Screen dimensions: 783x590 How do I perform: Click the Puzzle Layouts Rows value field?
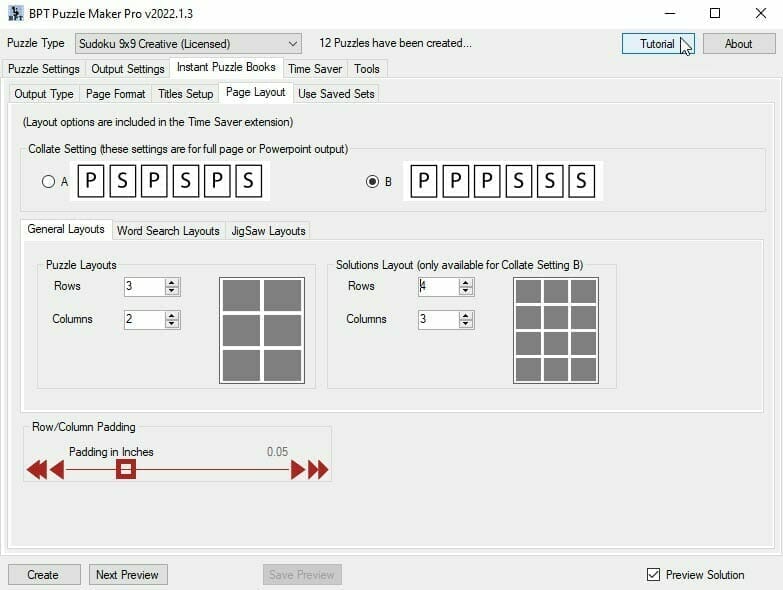point(145,287)
